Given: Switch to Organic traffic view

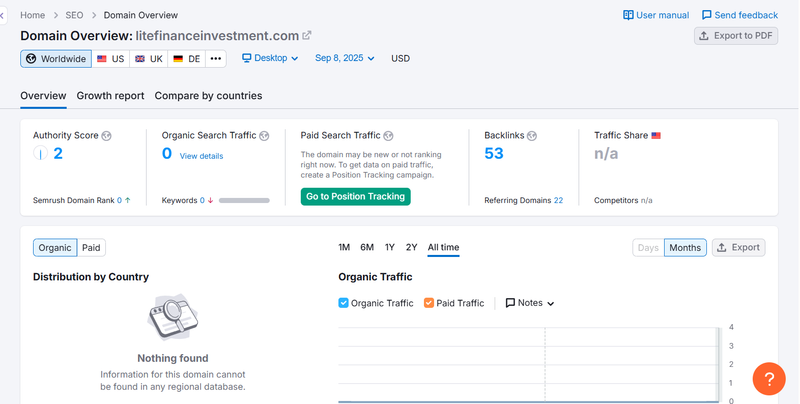Looking at the screenshot, I should (55, 247).
